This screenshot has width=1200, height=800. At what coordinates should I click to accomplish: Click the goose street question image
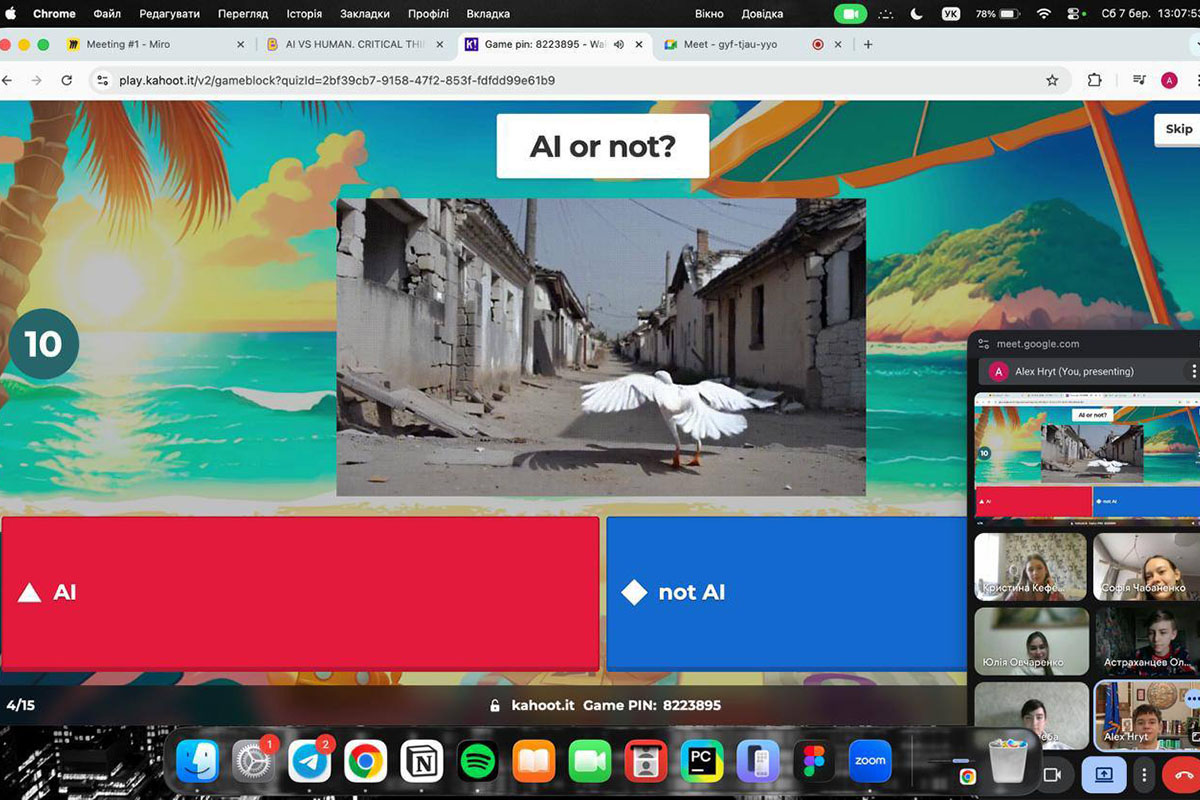coord(601,347)
